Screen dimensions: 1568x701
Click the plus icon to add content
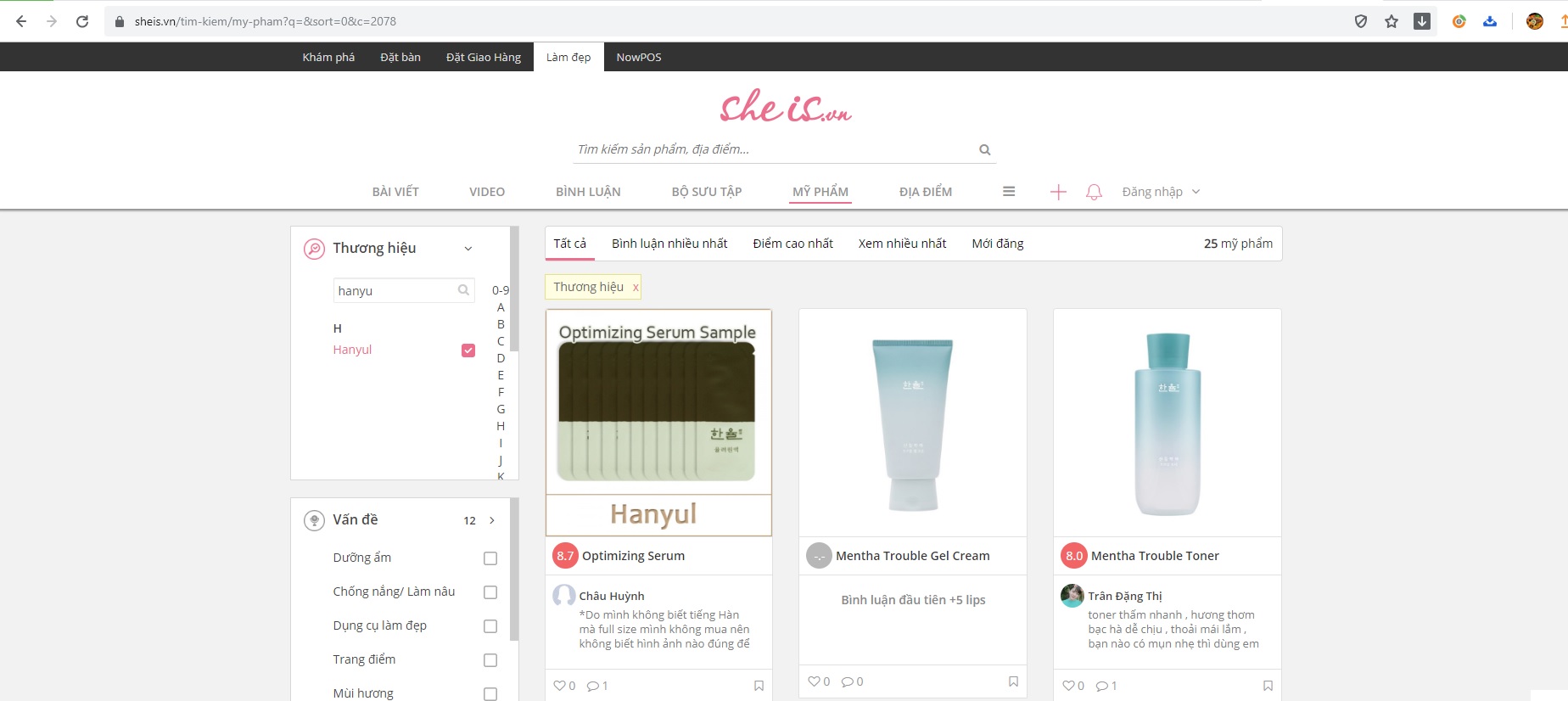(x=1058, y=192)
